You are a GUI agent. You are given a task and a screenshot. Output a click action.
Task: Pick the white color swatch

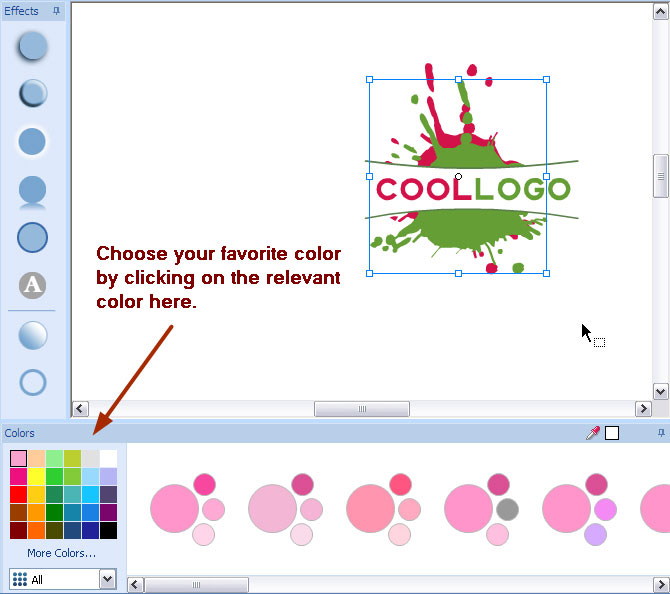coord(109,459)
